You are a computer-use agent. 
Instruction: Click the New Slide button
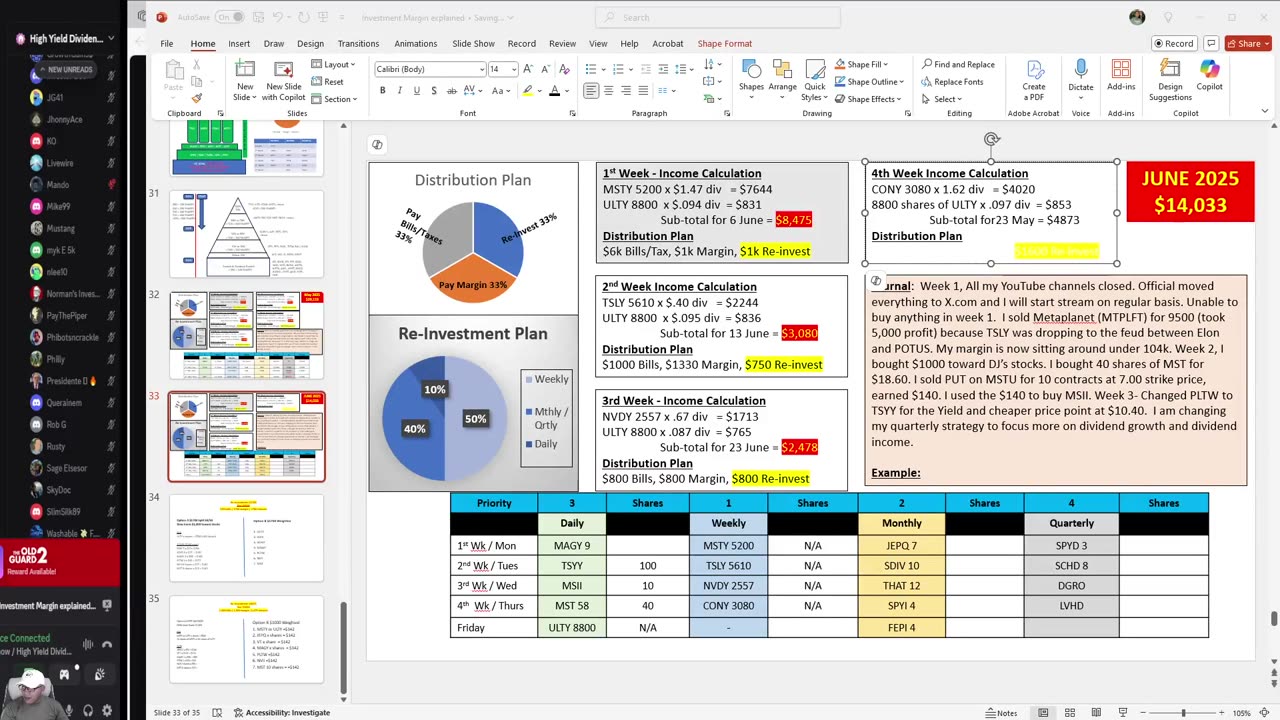[x=244, y=80]
